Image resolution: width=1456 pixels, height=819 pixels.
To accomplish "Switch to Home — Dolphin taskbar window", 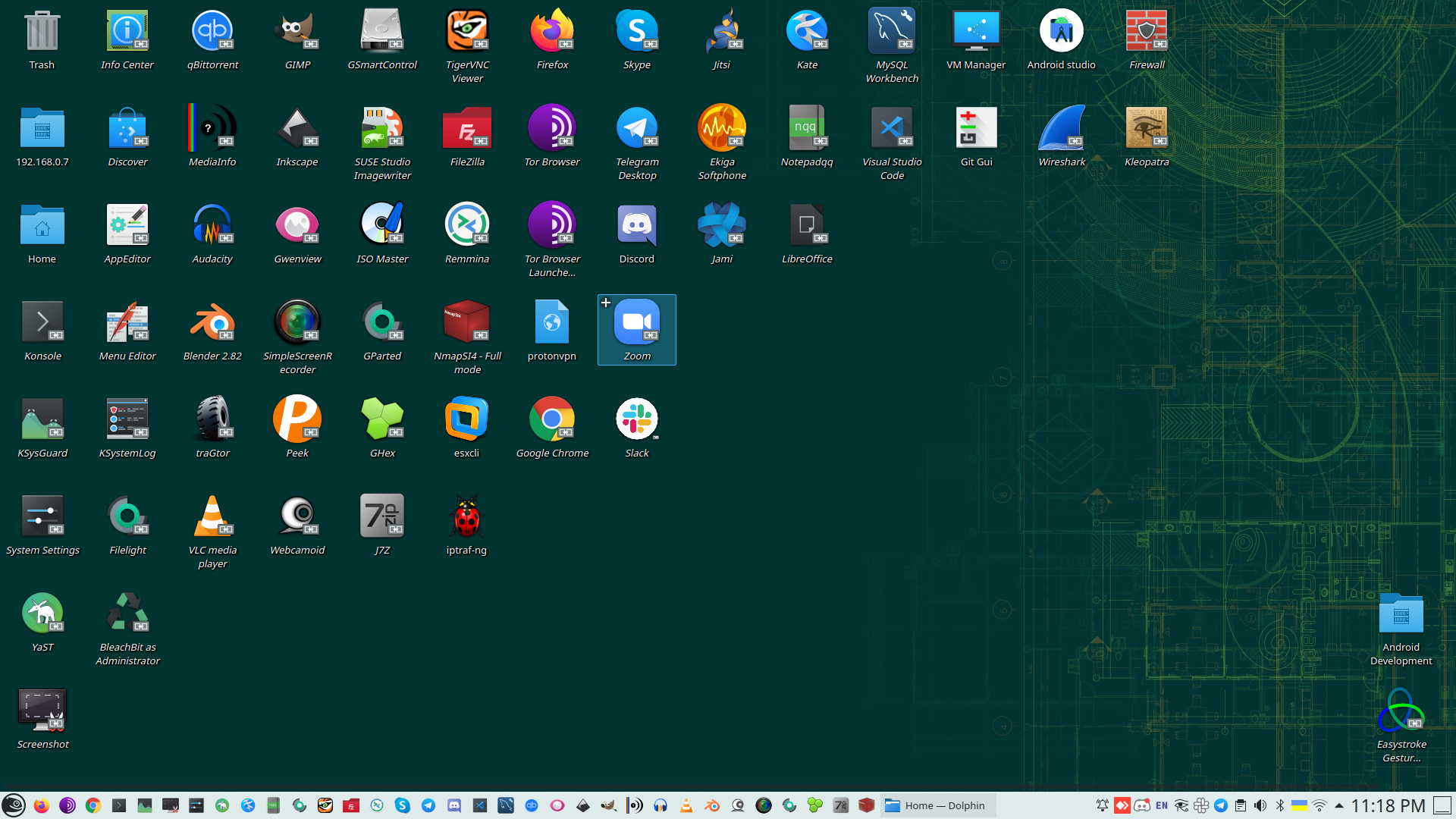I will 939,805.
